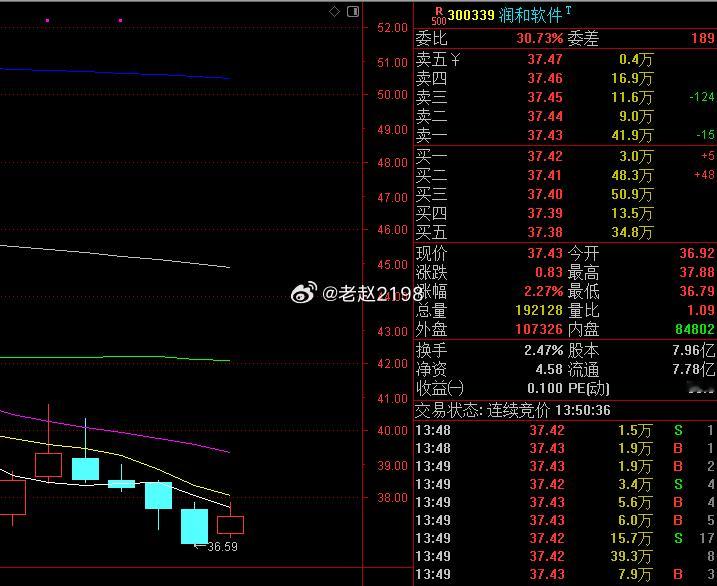The image size is (717, 586).
Task: Click the last red hollow candlestick
Action: pos(230,525)
